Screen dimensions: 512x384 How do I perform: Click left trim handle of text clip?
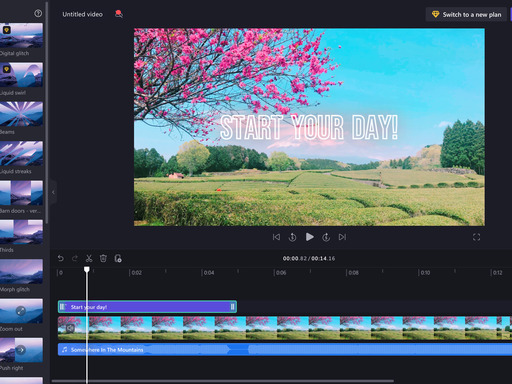62,307
